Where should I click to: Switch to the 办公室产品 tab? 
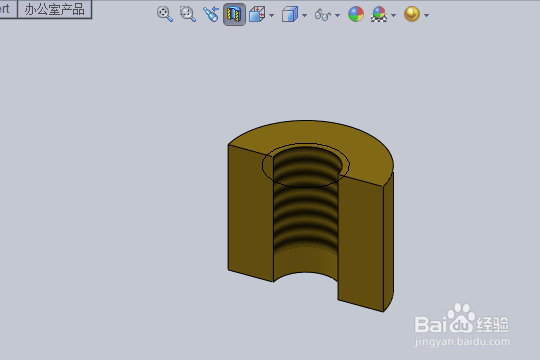[54, 9]
